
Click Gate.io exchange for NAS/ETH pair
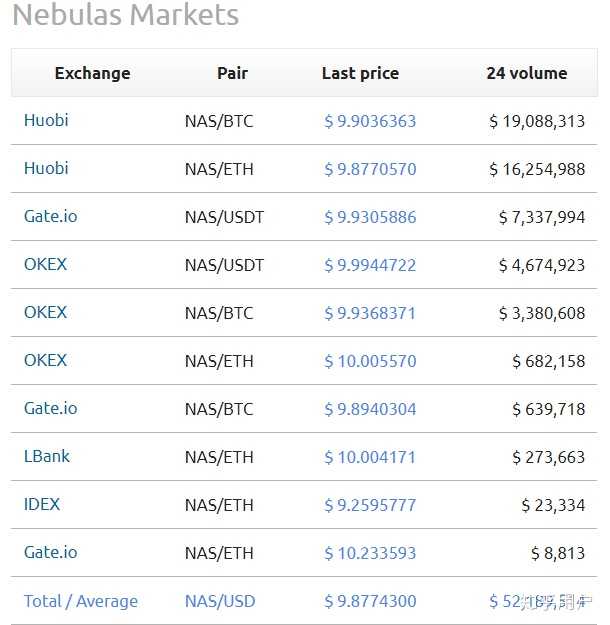(51, 552)
